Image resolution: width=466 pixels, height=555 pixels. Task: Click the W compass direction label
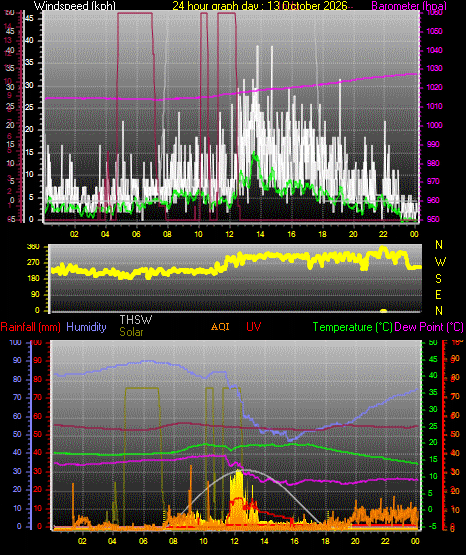point(440,262)
